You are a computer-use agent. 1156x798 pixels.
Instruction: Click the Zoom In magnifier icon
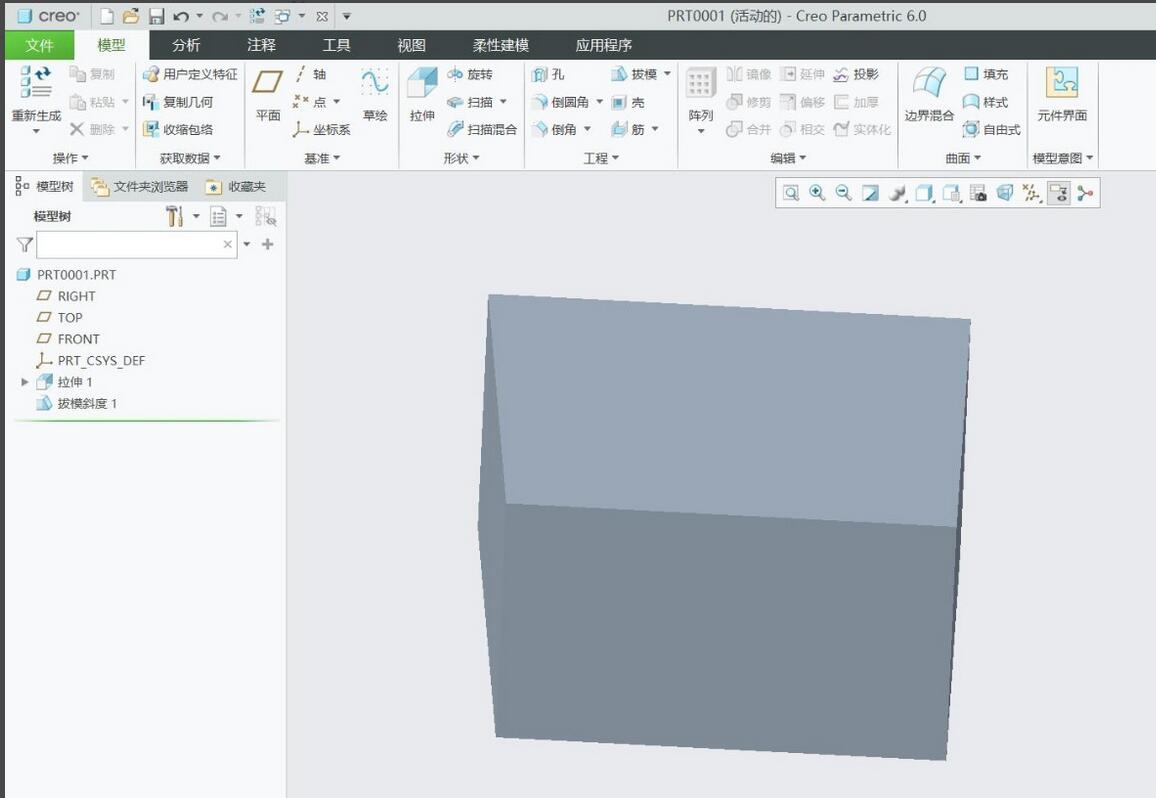pyautogui.click(x=817, y=193)
